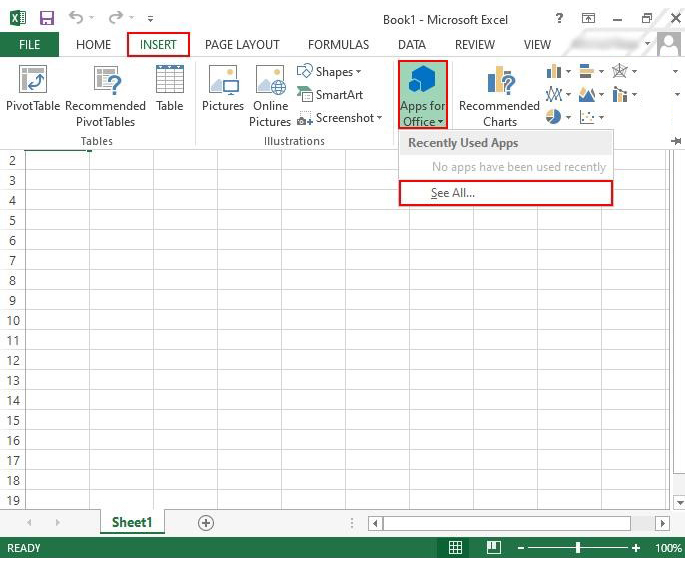The image size is (685, 566).
Task: Click the SmartArt button
Action: pyautogui.click(x=330, y=95)
